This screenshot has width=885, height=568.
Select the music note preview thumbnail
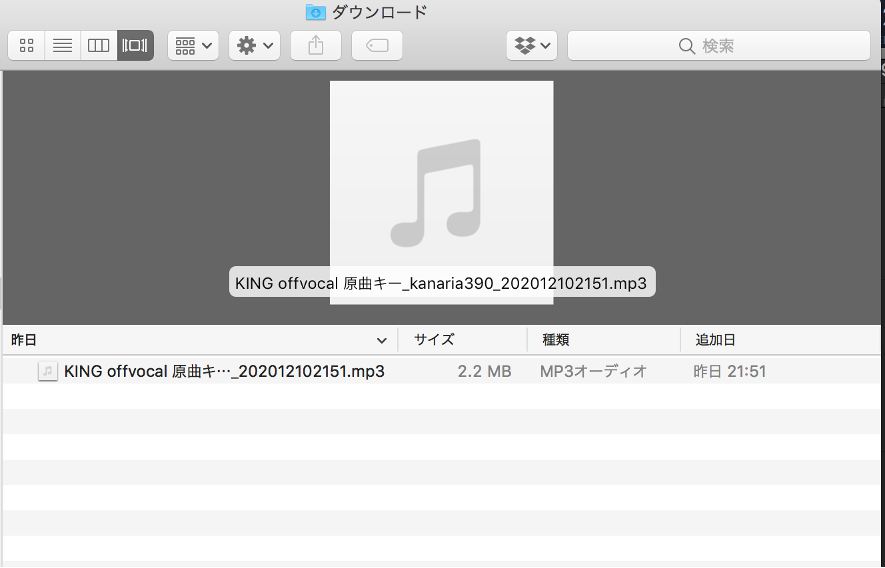coord(441,193)
